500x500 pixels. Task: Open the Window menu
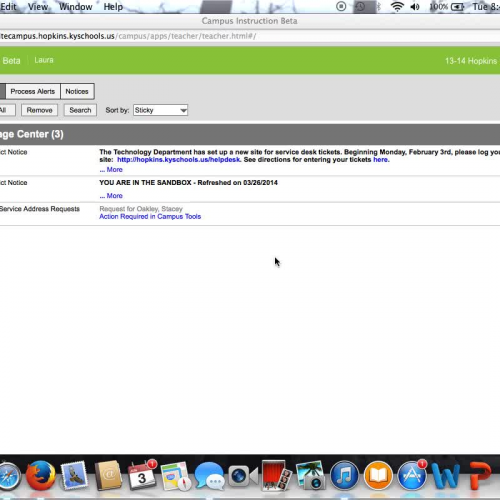(76, 7)
